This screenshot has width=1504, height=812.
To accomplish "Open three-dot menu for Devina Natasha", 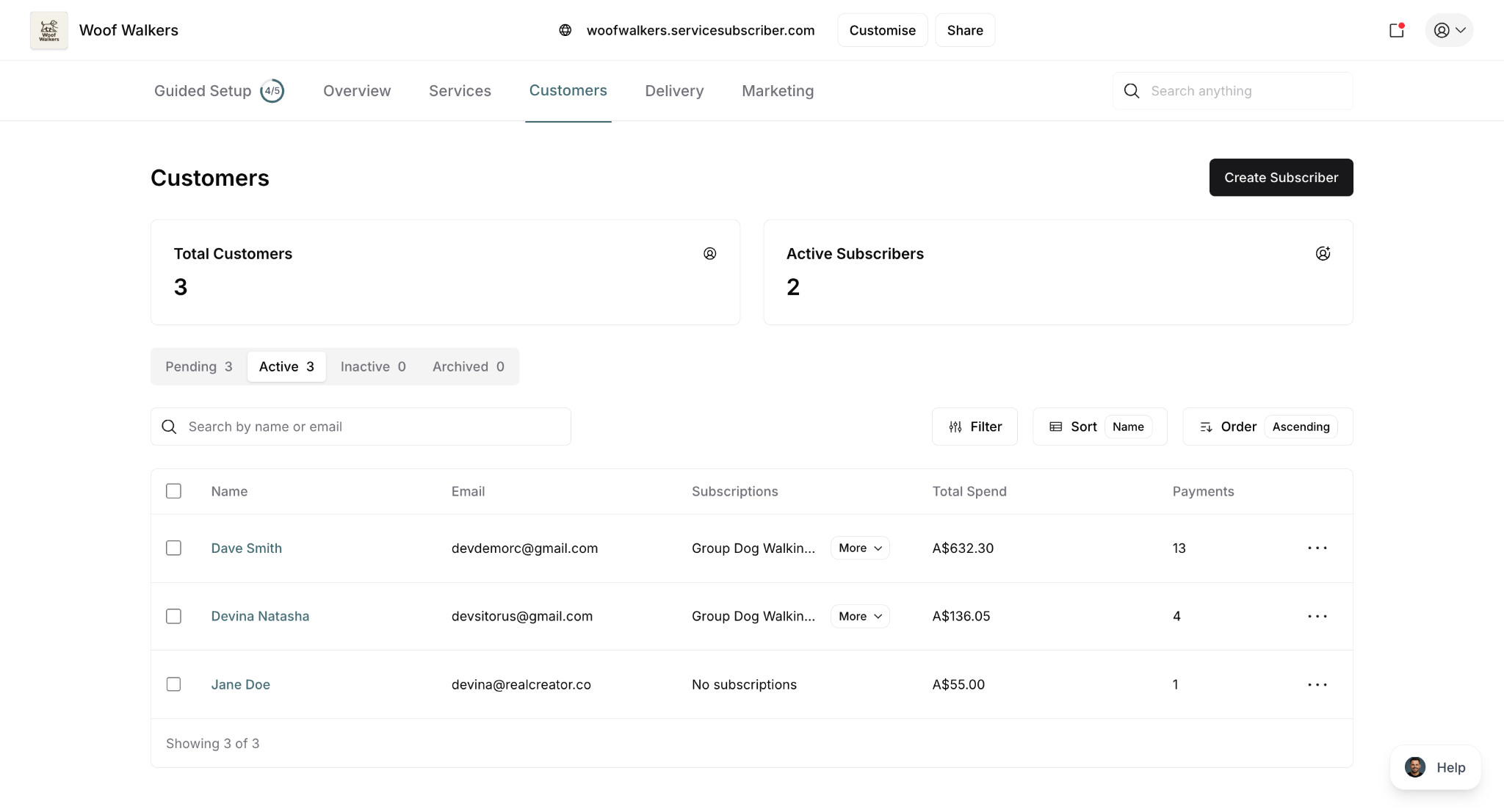I will (1317, 616).
